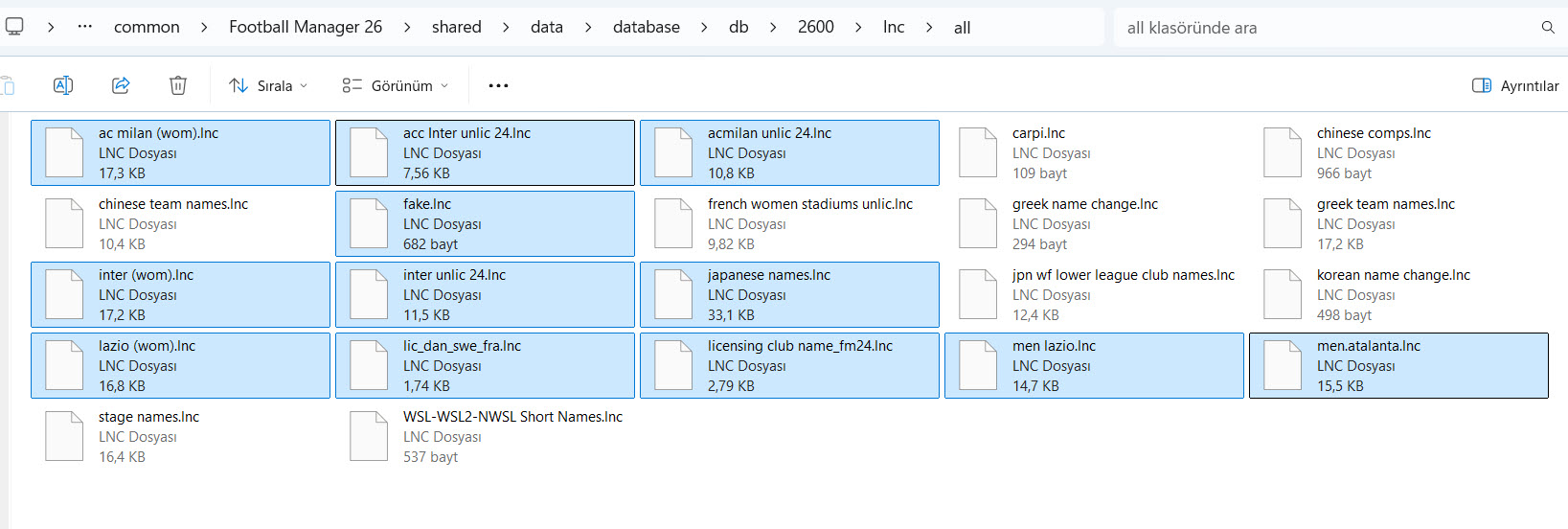Click the Share icon in the toolbar
1568x529 pixels.
tap(121, 85)
